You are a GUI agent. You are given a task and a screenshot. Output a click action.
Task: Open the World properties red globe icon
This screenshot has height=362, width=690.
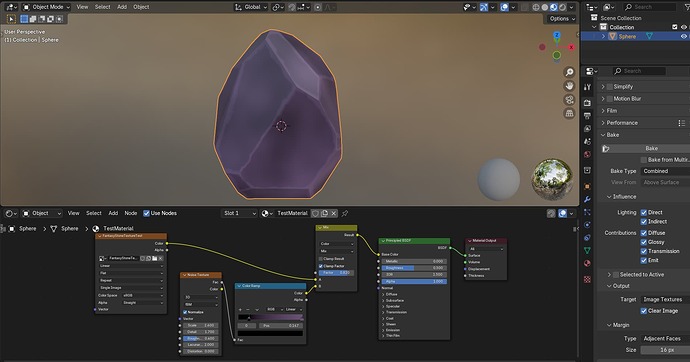click(587, 154)
